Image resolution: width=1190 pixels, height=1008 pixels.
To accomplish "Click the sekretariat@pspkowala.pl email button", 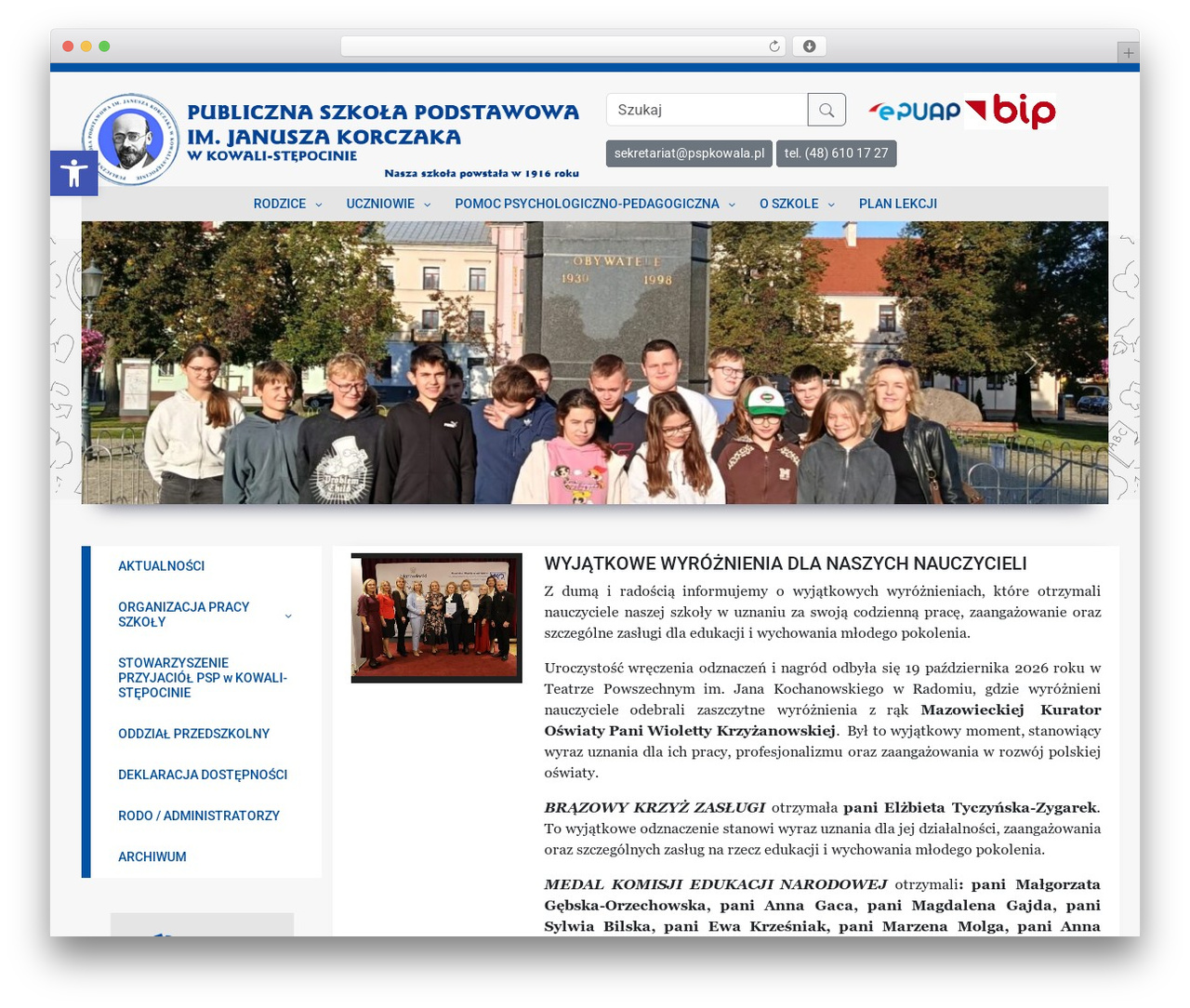I will click(689, 153).
